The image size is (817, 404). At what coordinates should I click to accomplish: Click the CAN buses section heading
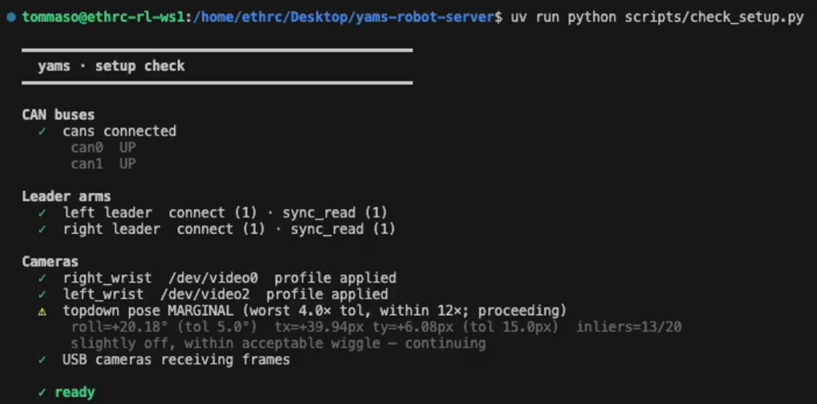pyautogui.click(x=58, y=115)
